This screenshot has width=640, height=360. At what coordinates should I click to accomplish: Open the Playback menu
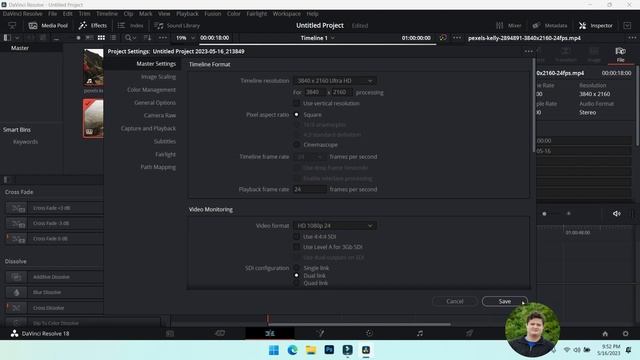[x=187, y=13]
